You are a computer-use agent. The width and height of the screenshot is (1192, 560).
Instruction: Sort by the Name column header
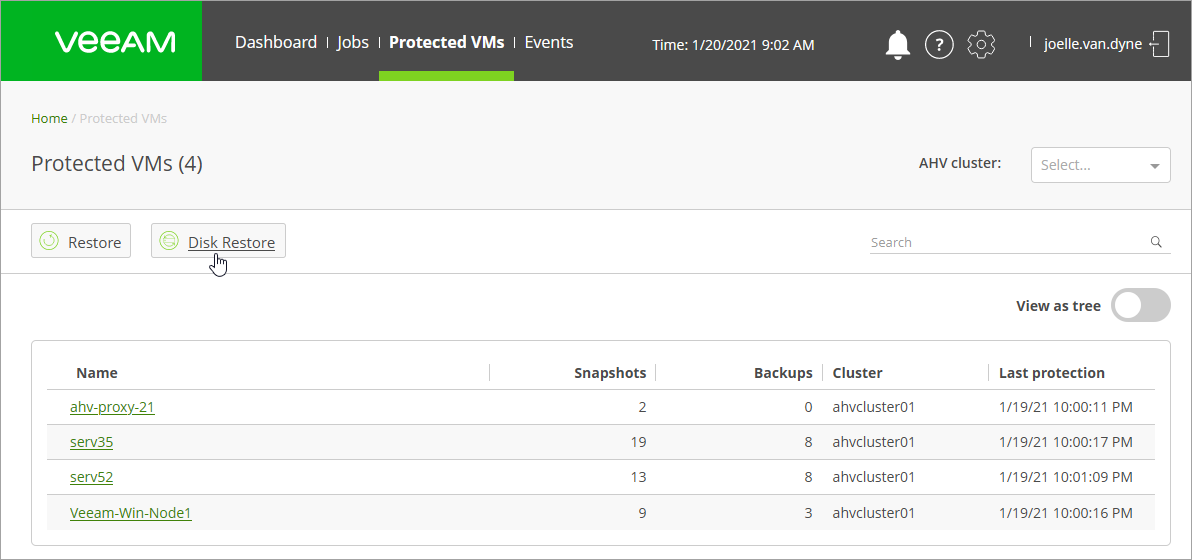[97, 373]
